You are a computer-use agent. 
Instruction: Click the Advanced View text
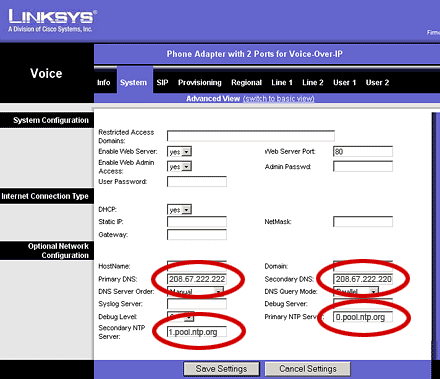[x=213, y=99]
